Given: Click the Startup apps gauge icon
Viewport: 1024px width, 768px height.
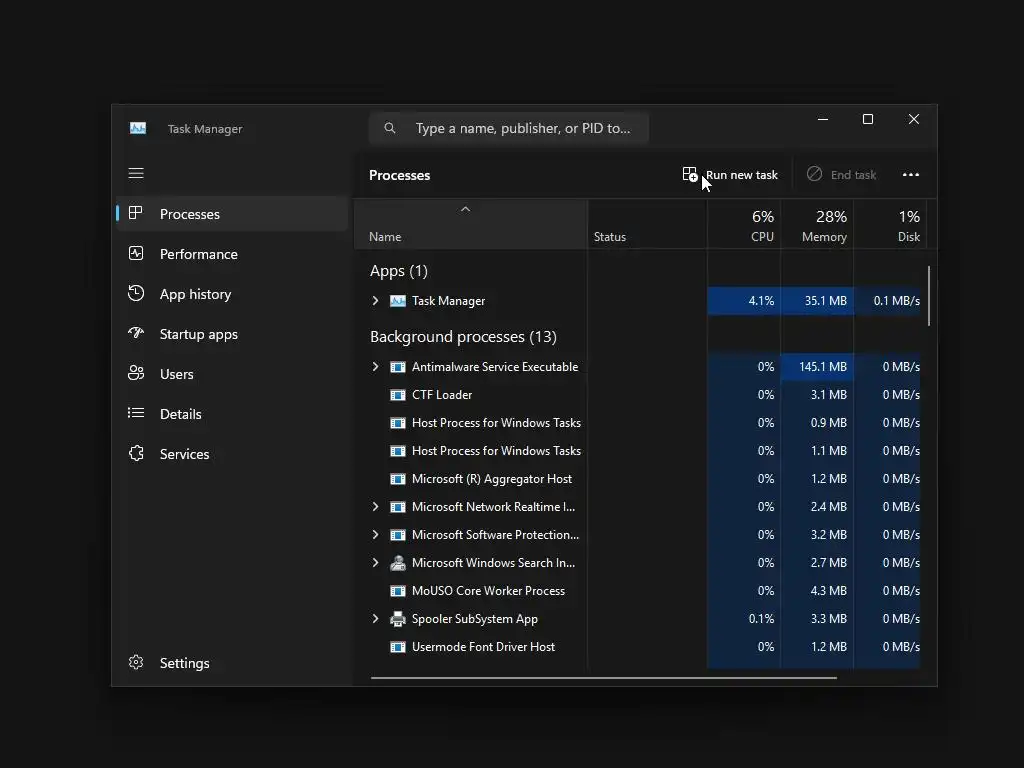Looking at the screenshot, I should click(x=136, y=333).
